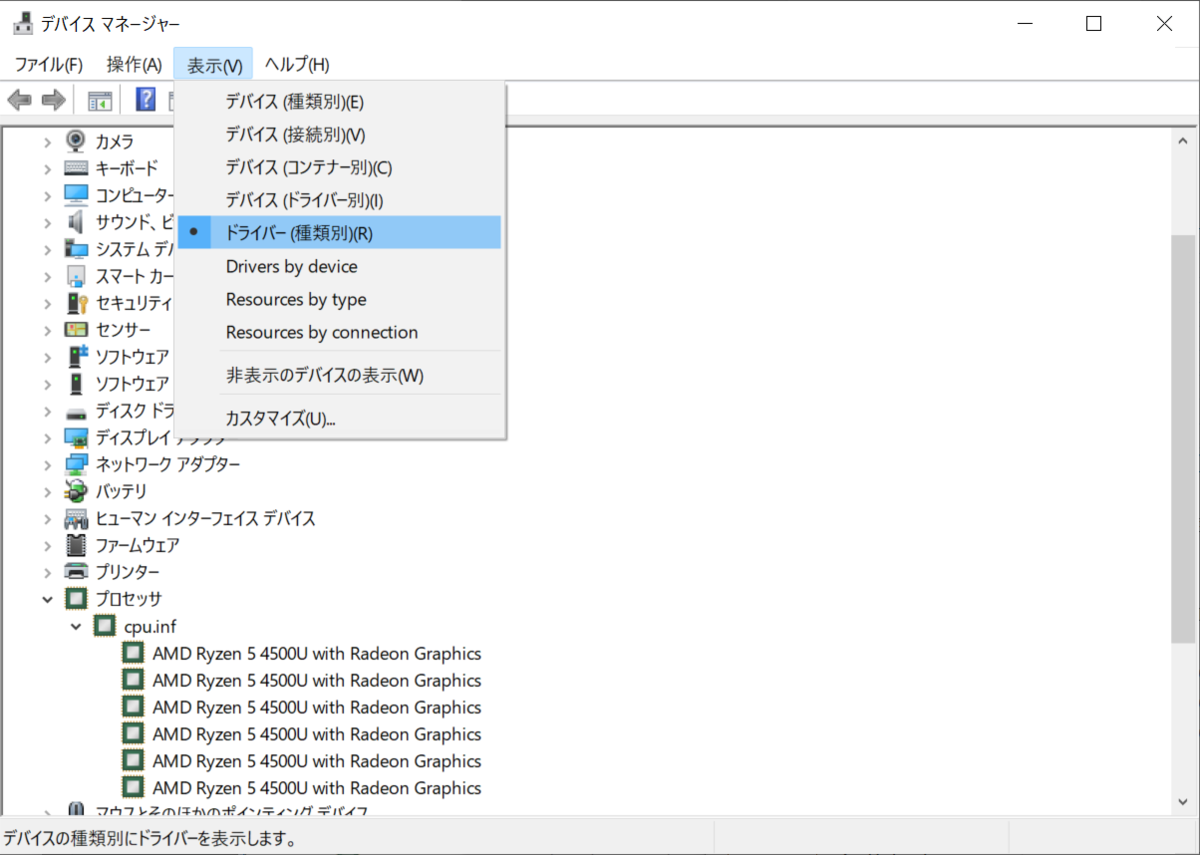The width and height of the screenshot is (1200, 855).
Task: Expand the バッテリ category chevron
Action: (x=47, y=492)
